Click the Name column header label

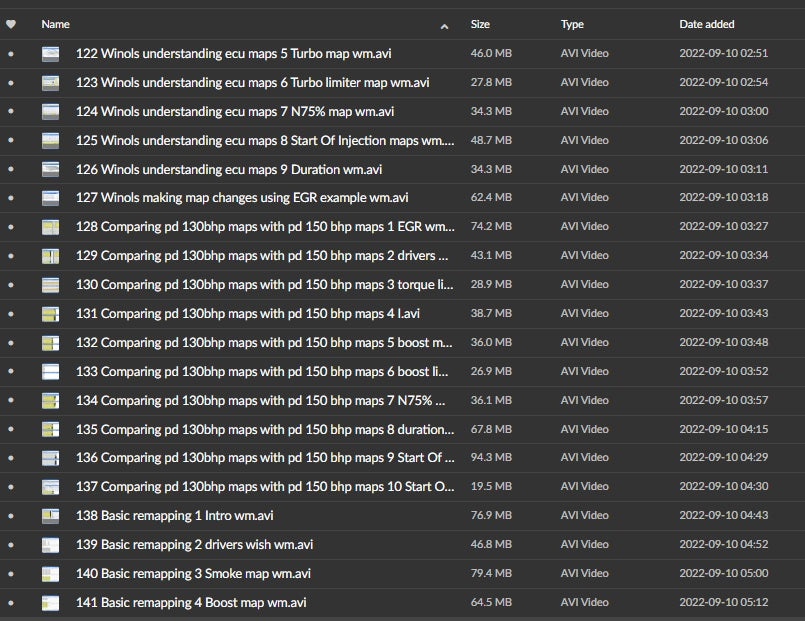point(56,24)
